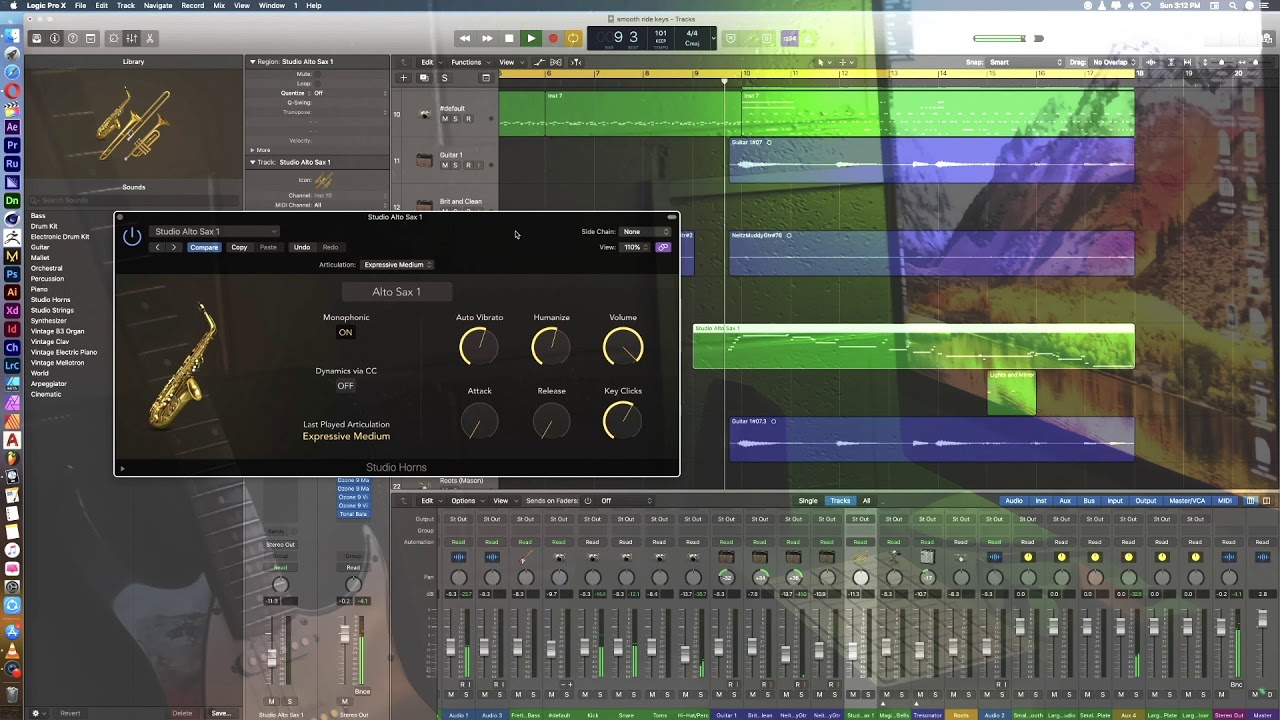This screenshot has height=720, width=1280.
Task: Solo the Guitar 1 track in header
Action: (456, 165)
